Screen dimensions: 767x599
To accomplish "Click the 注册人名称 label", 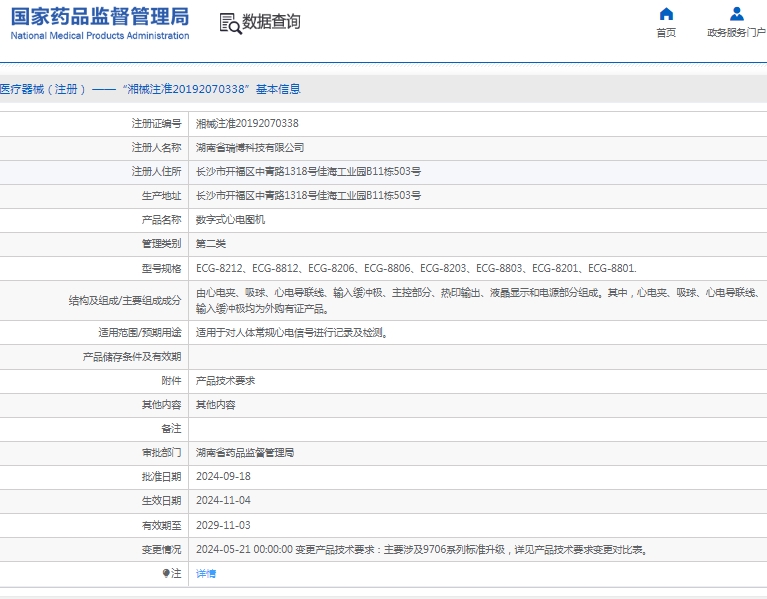I will [156, 147].
